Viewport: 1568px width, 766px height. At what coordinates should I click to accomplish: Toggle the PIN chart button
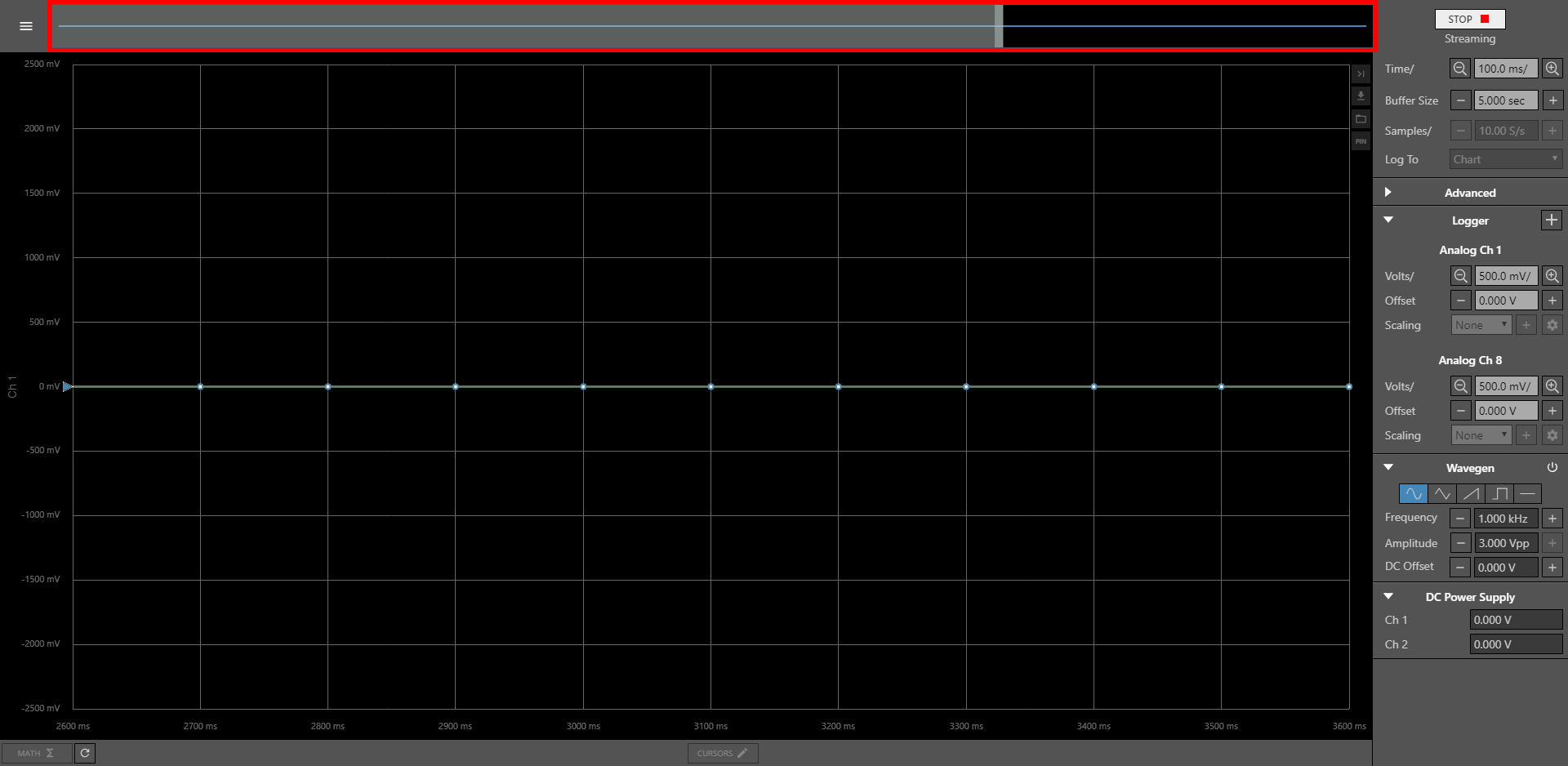pos(1361,141)
